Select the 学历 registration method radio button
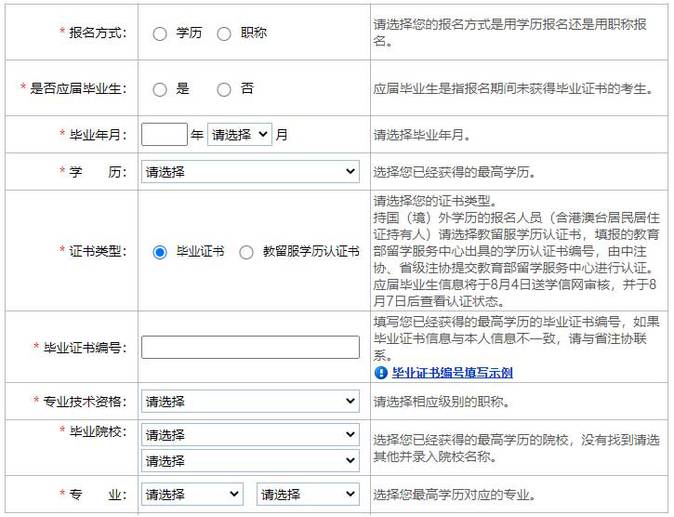This screenshot has height=517, width=674. 160,34
